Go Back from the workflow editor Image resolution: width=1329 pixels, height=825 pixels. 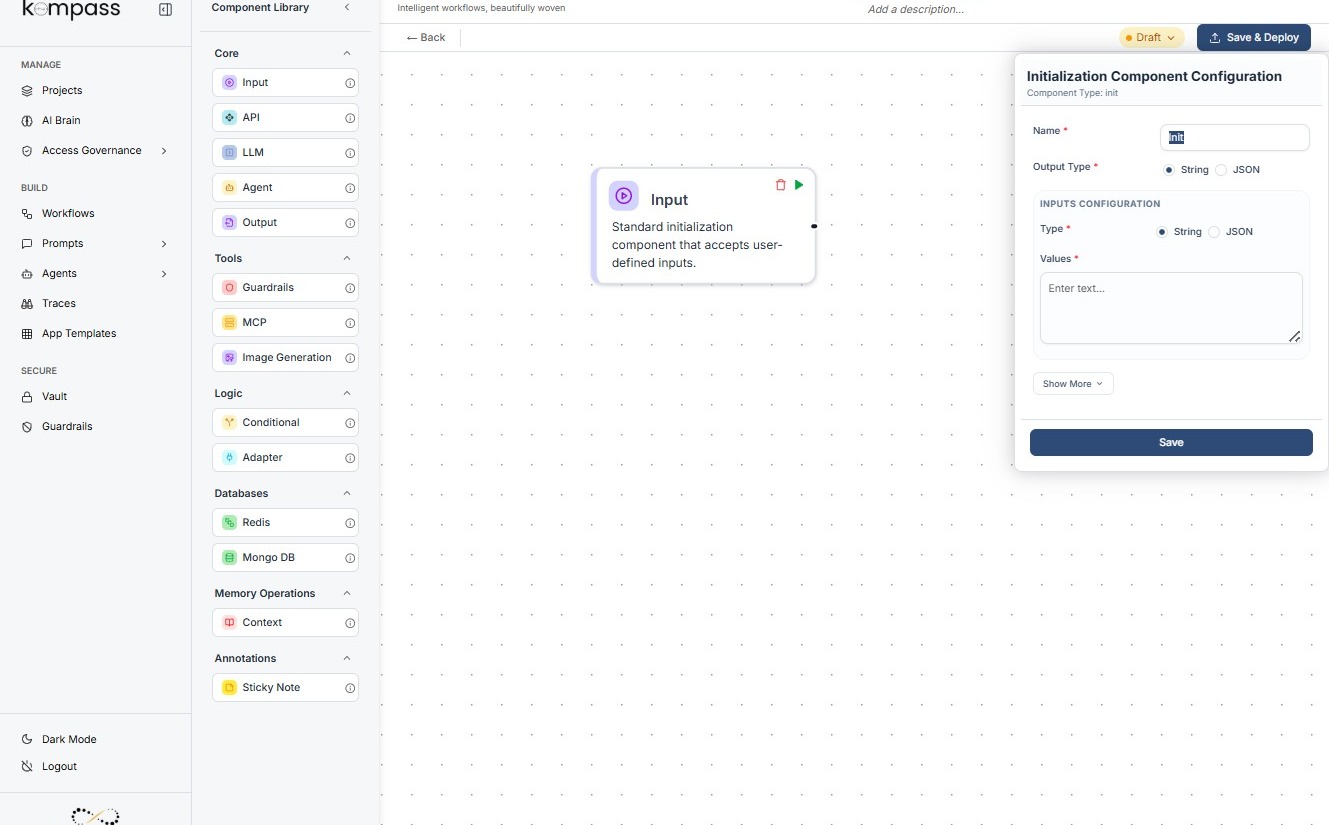(x=426, y=37)
